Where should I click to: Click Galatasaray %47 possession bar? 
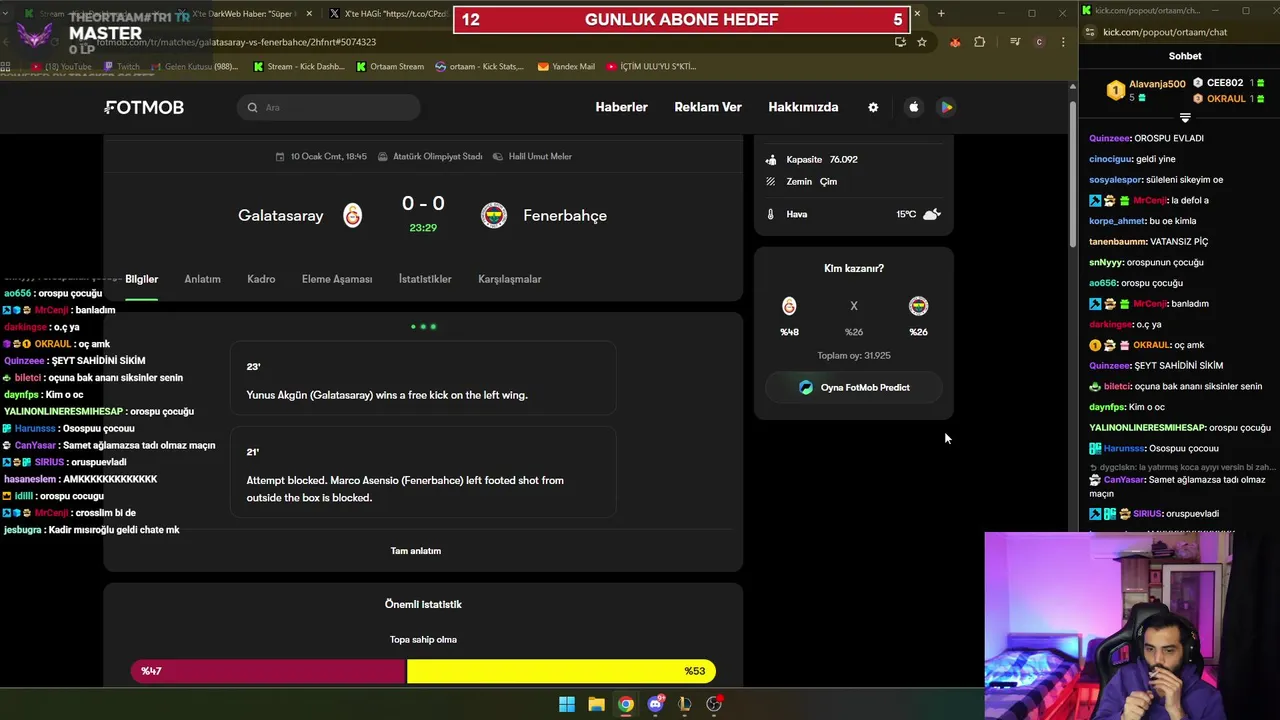click(268, 671)
